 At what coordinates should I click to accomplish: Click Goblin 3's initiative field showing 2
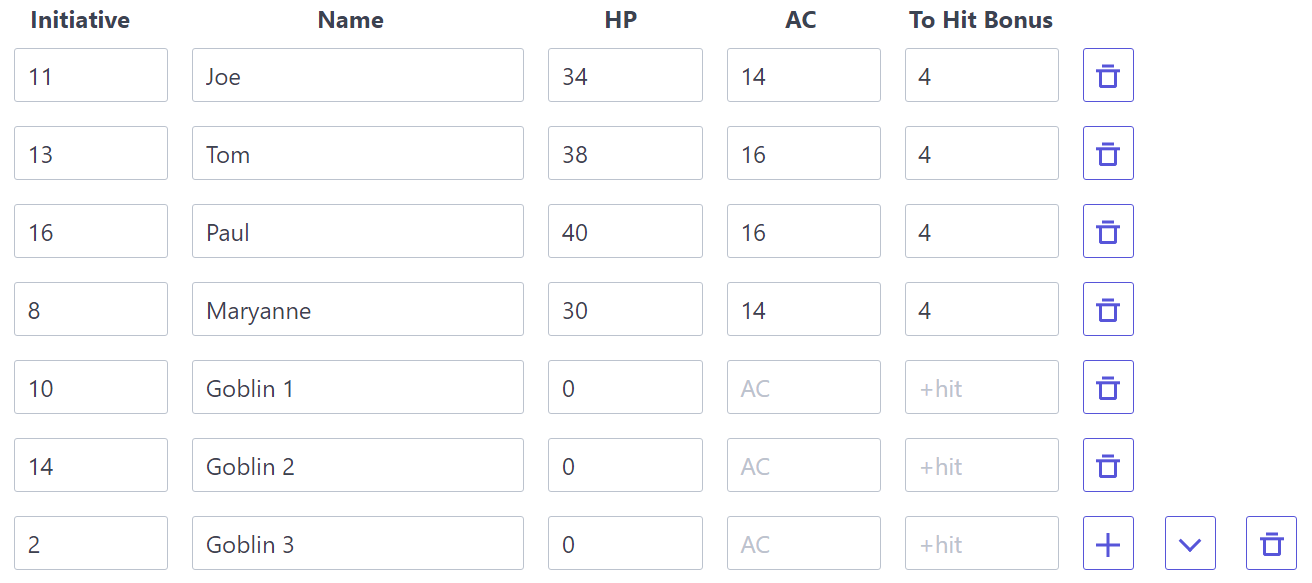tap(90, 543)
